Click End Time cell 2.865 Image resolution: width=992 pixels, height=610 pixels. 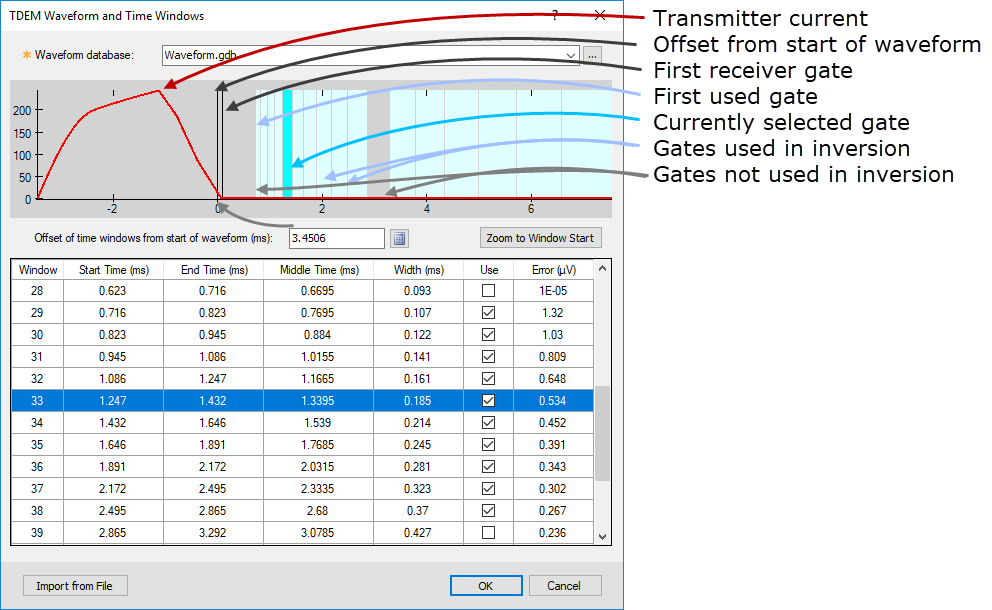213,511
